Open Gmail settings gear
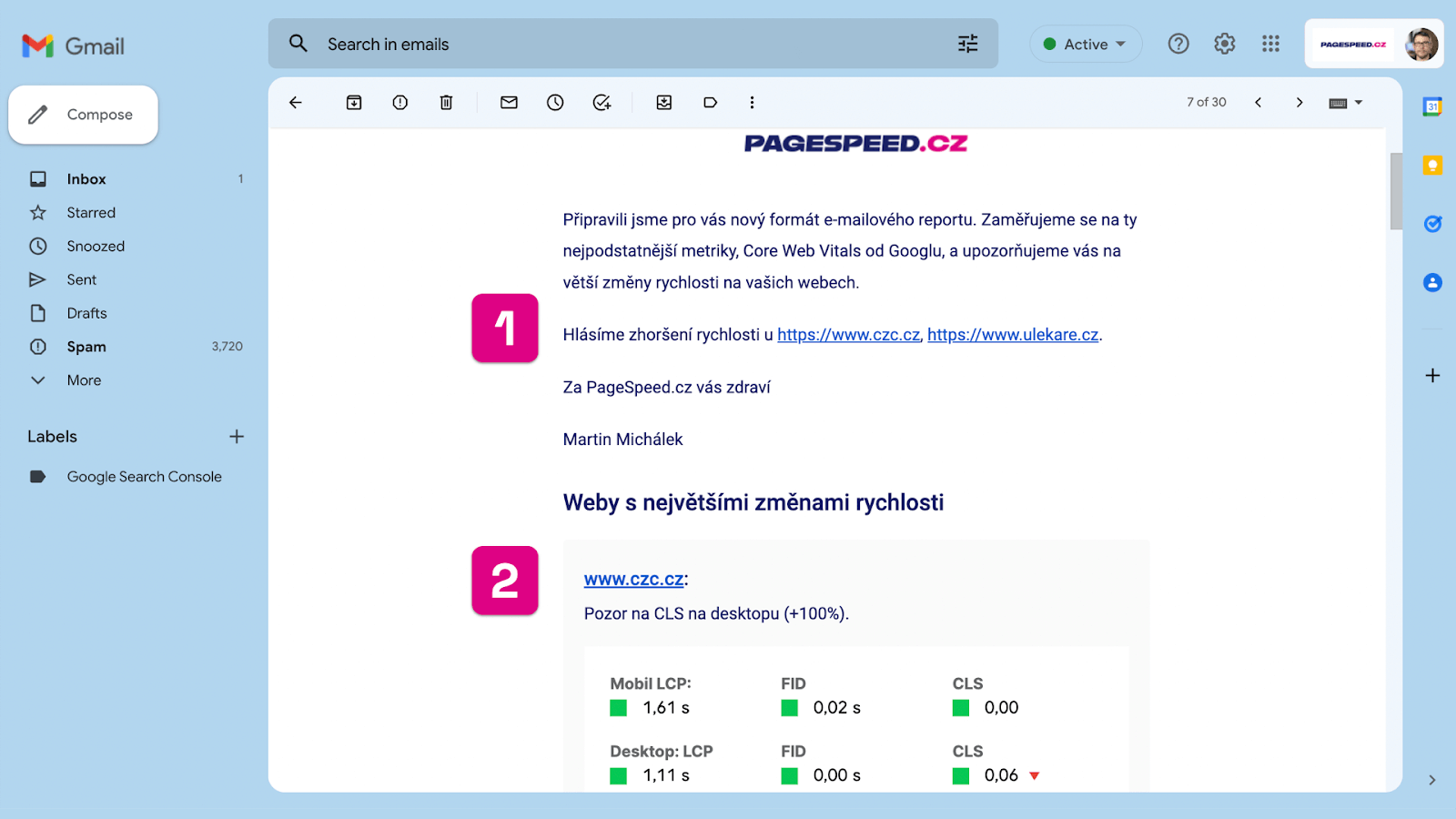 [1225, 44]
